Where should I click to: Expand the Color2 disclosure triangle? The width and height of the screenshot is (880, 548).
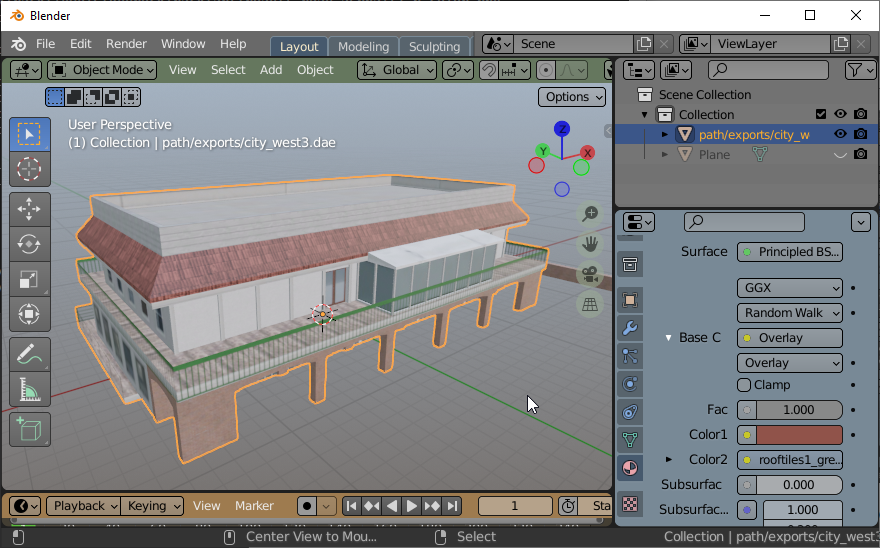[x=668, y=460]
